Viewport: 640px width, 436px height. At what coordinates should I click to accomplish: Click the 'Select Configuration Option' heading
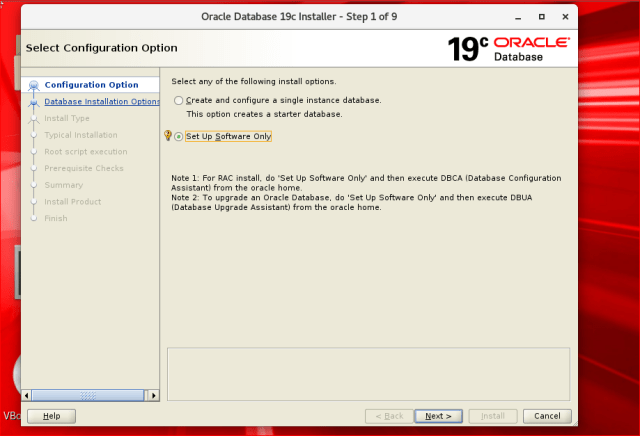click(102, 48)
